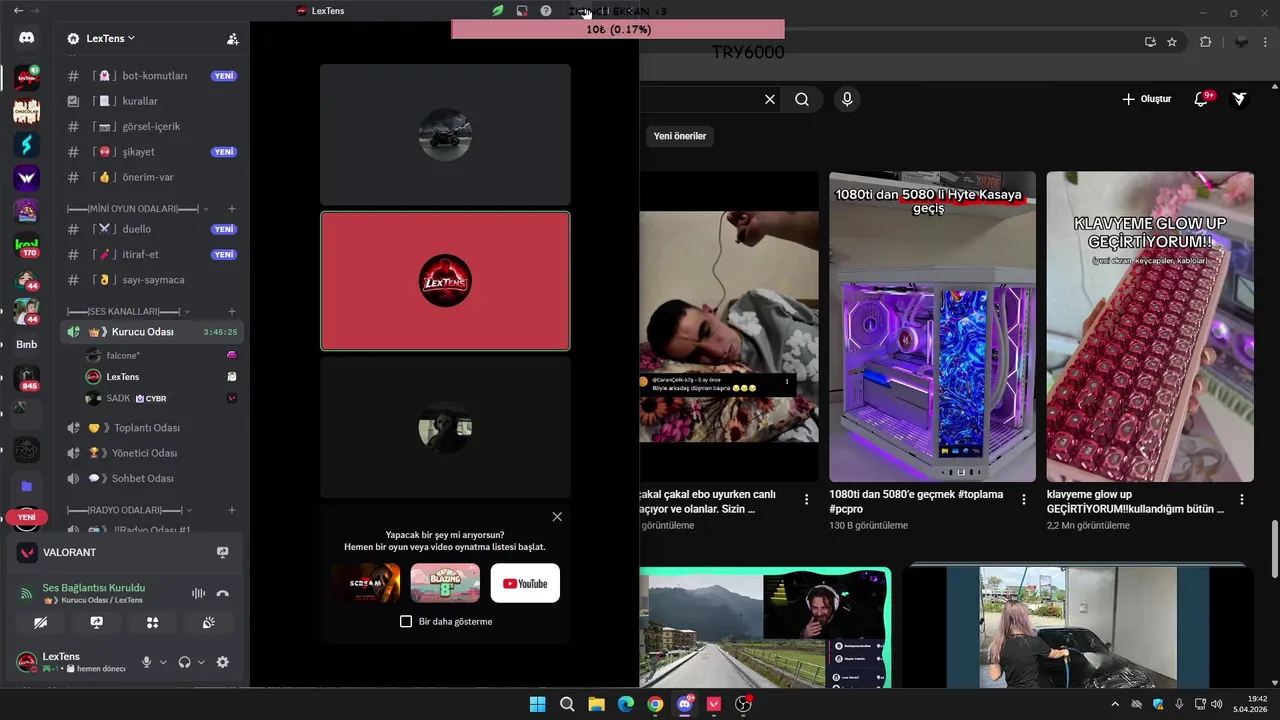Add channel to MİNİ OYUN ODALARI category
The height and width of the screenshot is (720, 1280).
click(x=232, y=209)
